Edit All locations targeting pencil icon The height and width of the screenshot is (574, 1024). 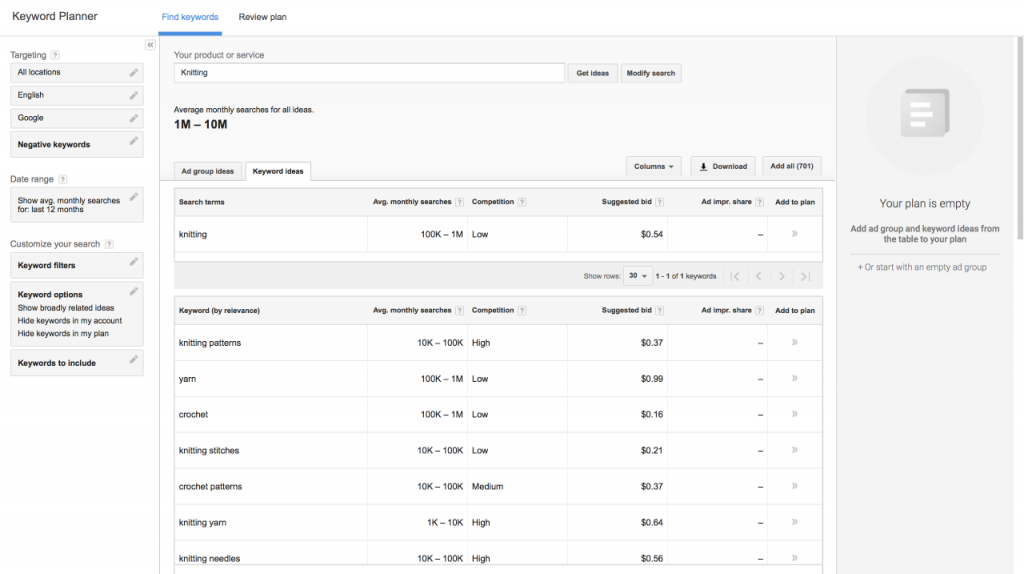pyautogui.click(x=133, y=72)
